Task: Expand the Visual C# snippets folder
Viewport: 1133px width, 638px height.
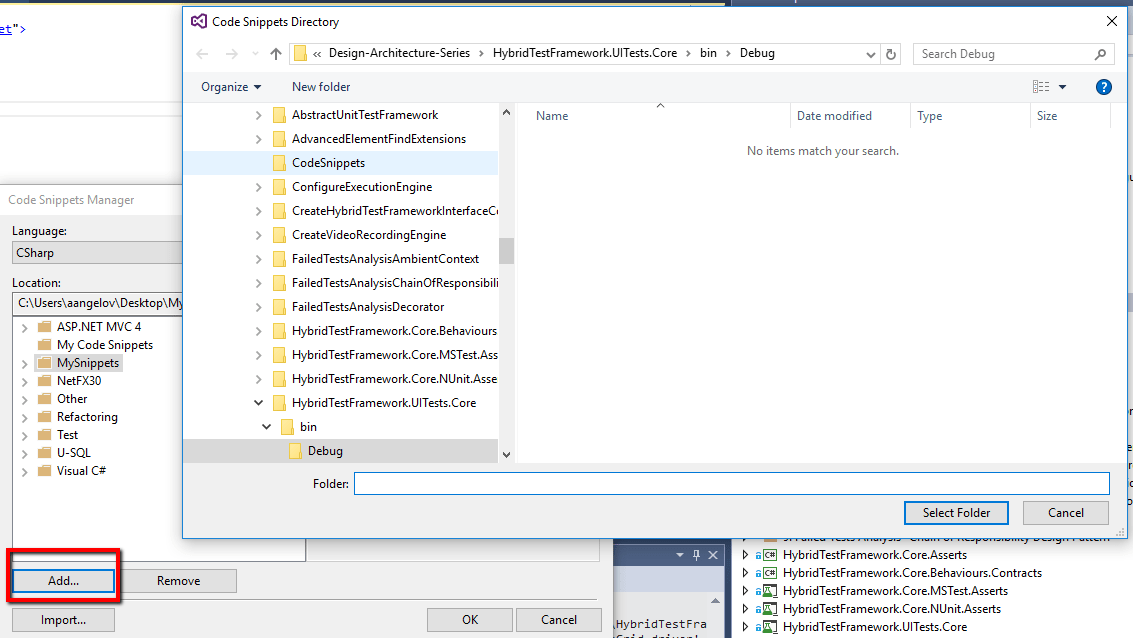Action: (25, 471)
